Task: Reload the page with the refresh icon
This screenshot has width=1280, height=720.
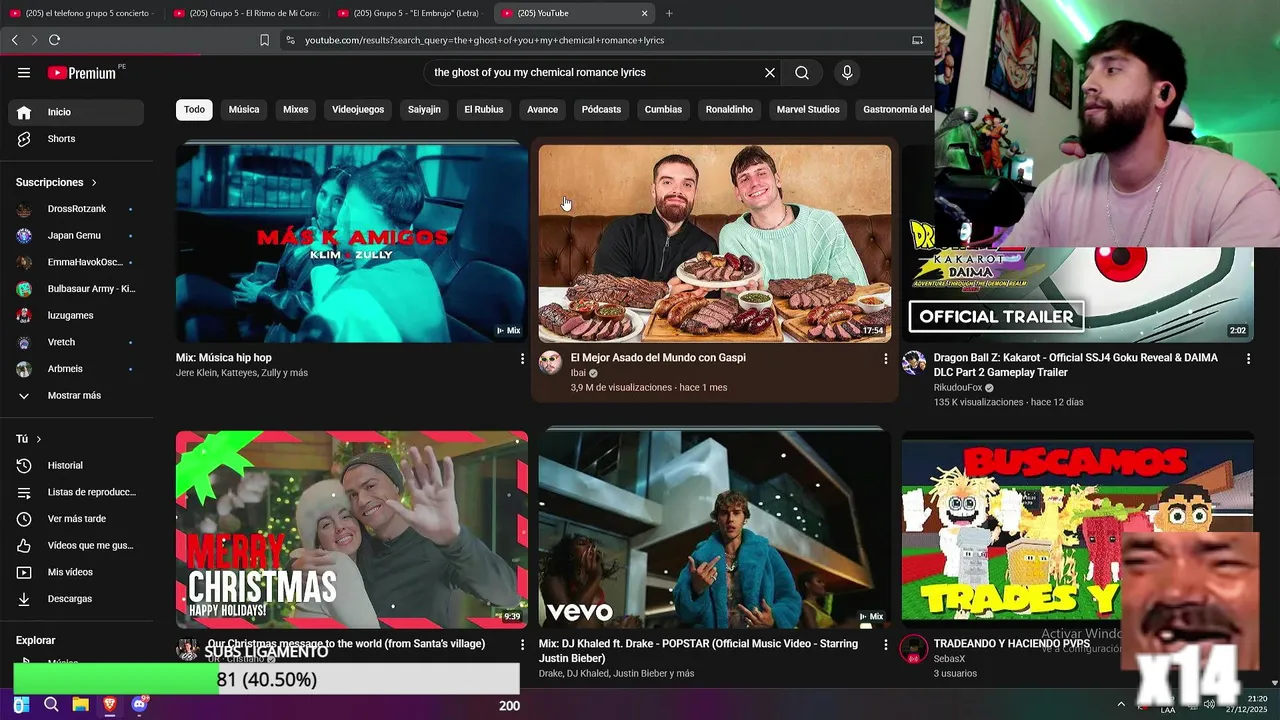Action: [x=55, y=40]
